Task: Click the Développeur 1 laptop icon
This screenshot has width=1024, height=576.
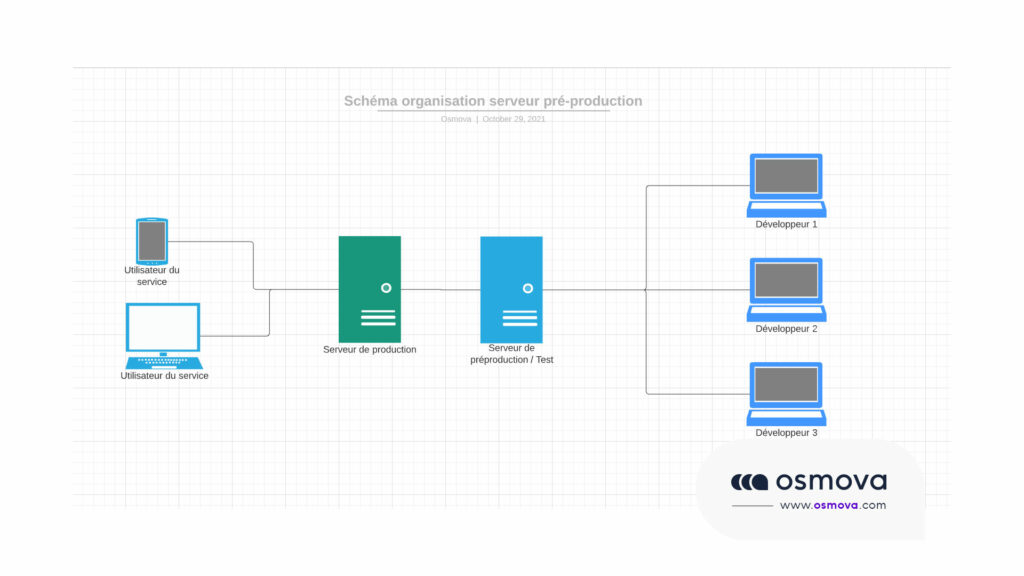Action: (x=786, y=185)
